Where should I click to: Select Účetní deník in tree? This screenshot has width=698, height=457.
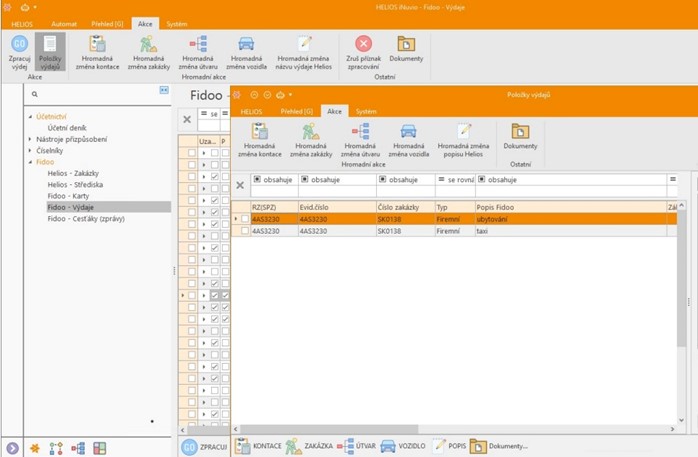point(67,128)
